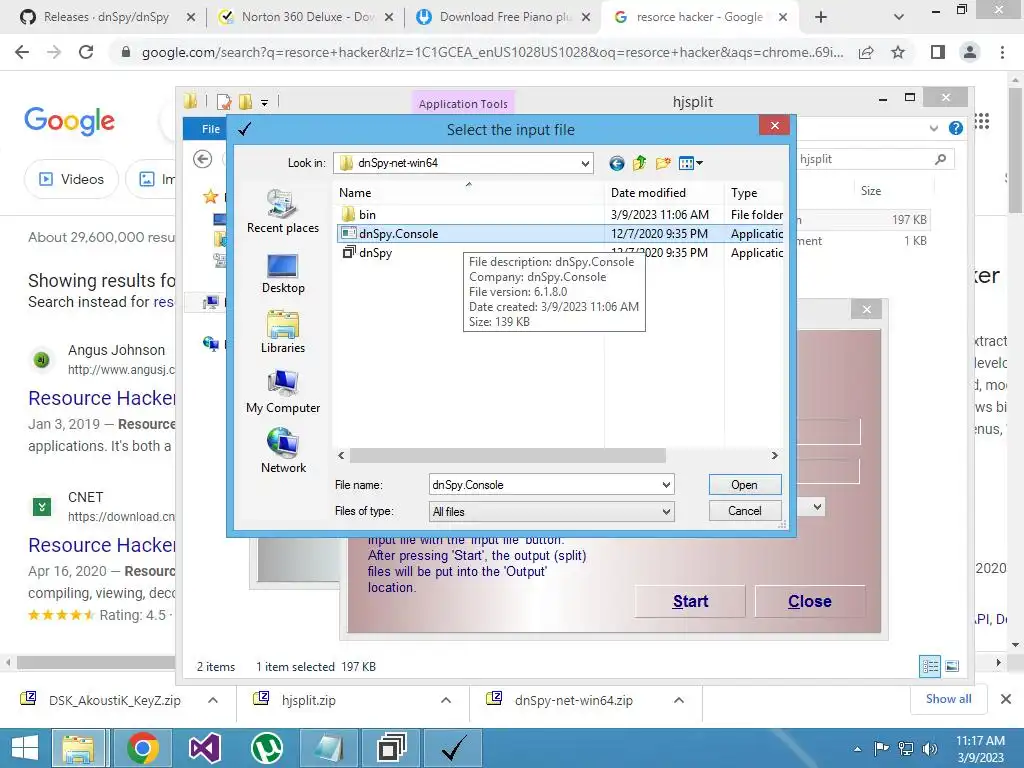Open Chrome side panel
The height and width of the screenshot is (768, 1024).
[938, 52]
